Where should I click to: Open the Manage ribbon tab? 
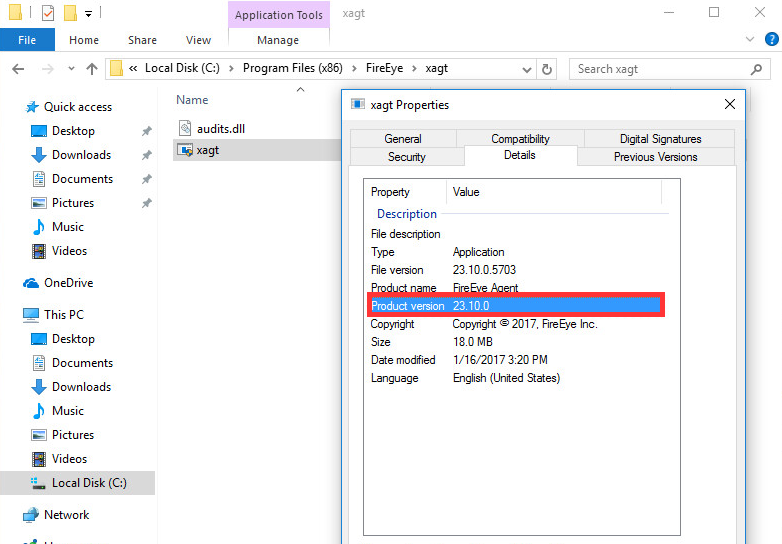tap(278, 40)
